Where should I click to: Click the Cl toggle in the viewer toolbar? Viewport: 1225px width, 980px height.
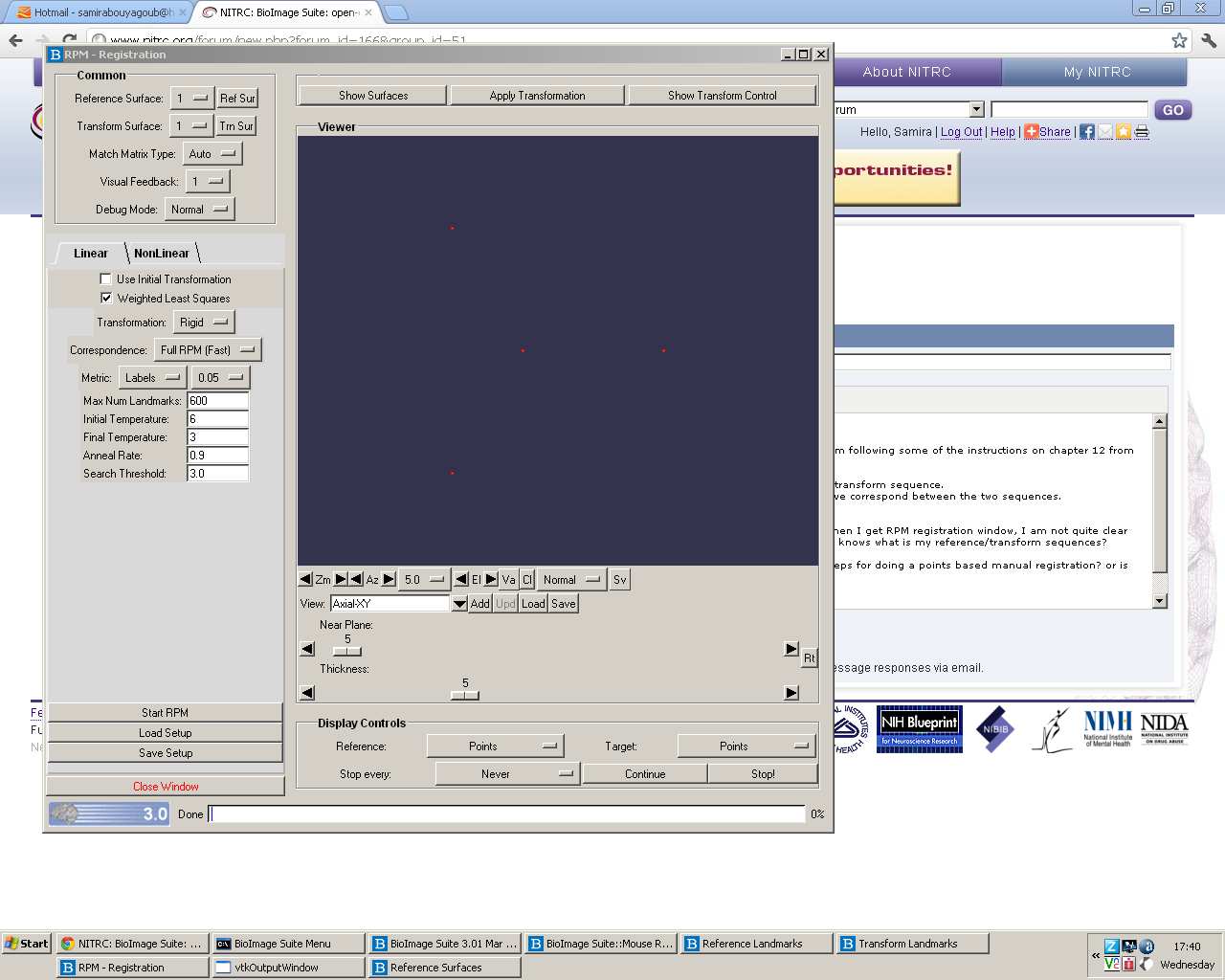(527, 580)
